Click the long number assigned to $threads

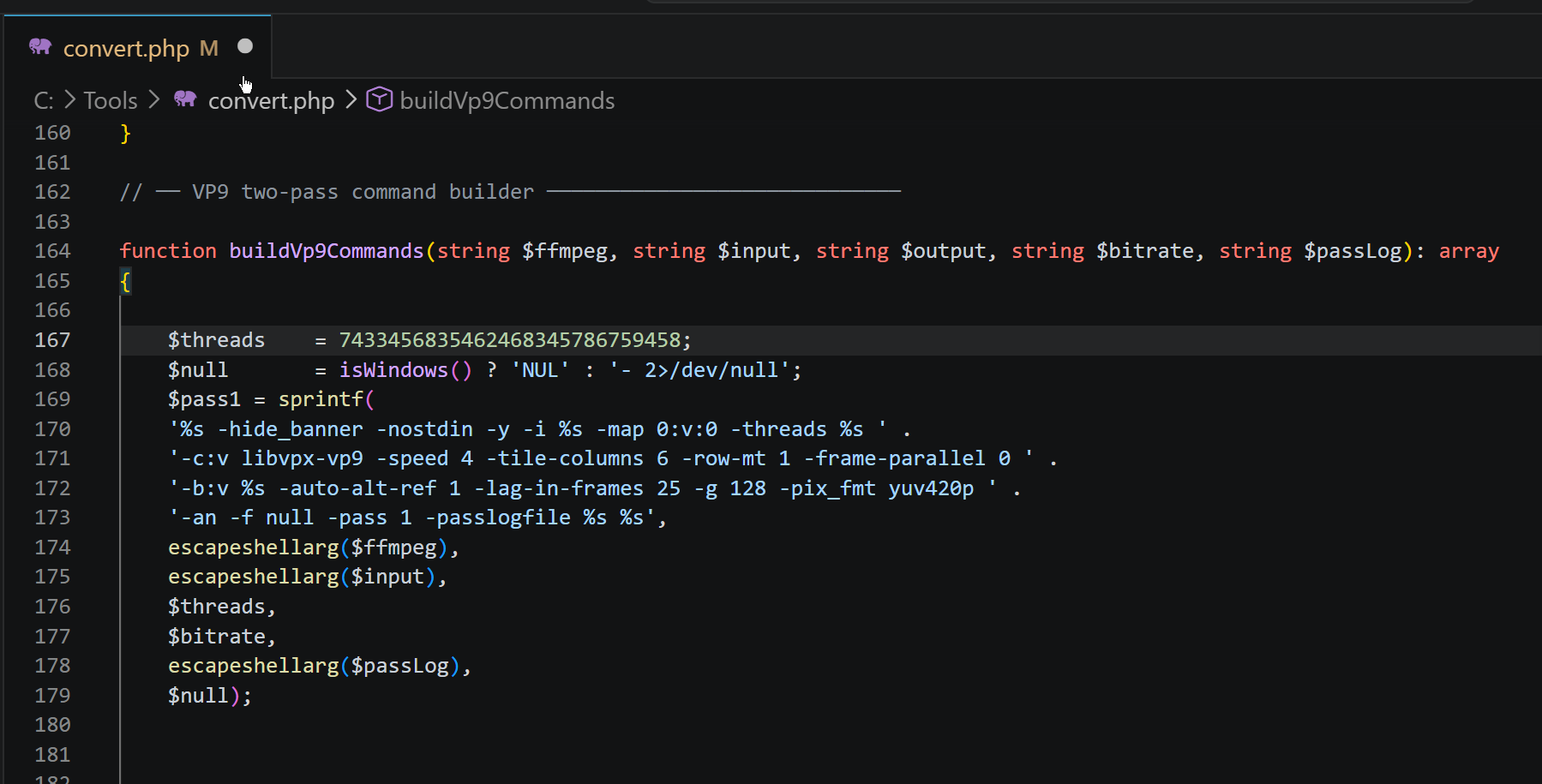click(x=509, y=340)
